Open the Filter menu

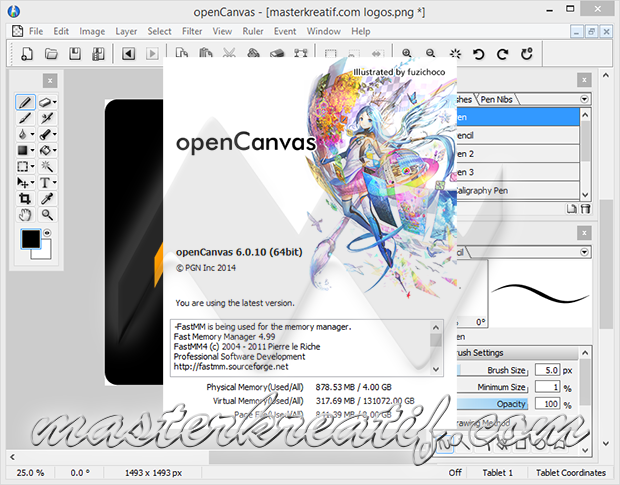pos(192,31)
